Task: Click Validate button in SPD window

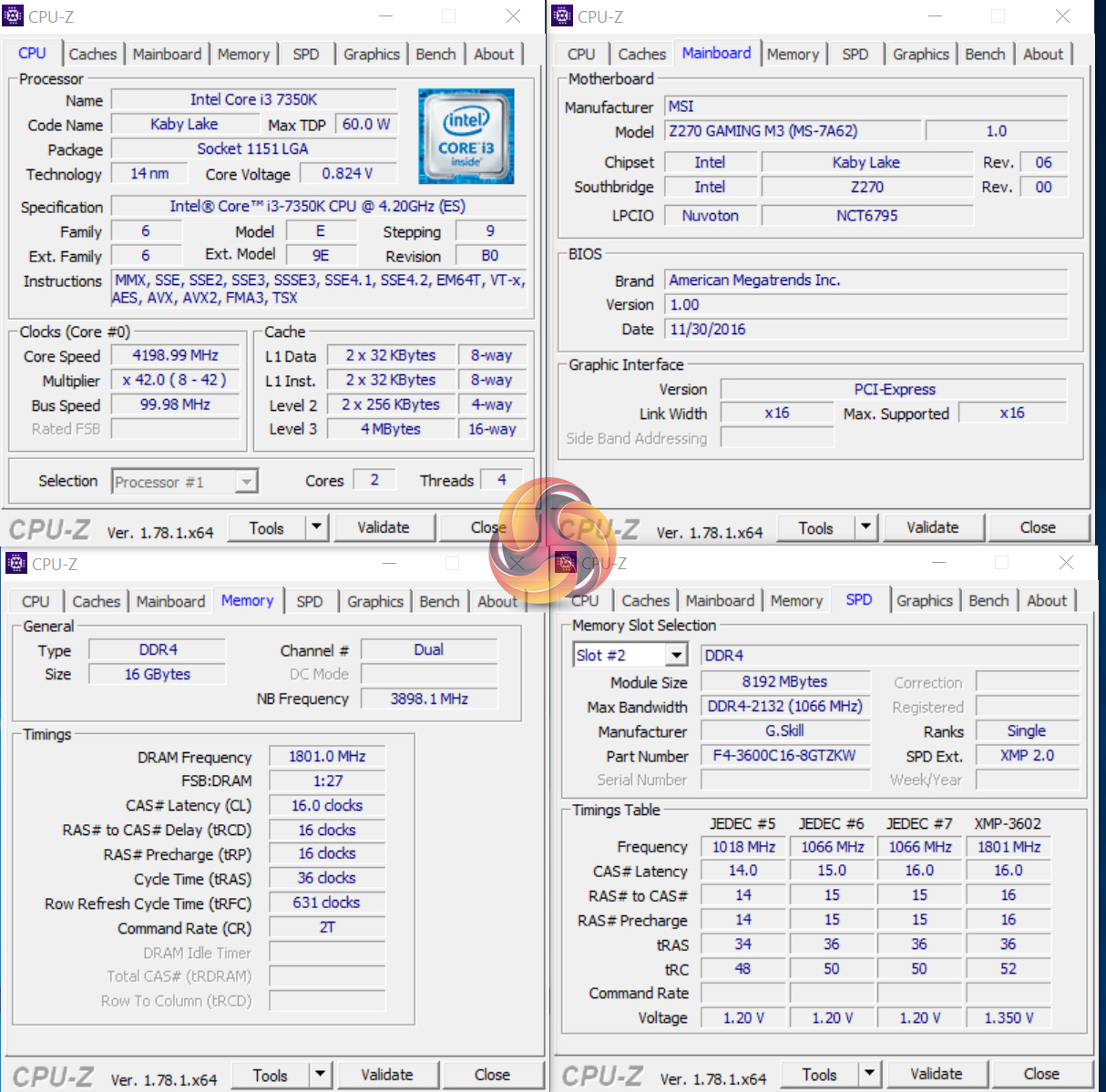Action: click(x=937, y=1074)
